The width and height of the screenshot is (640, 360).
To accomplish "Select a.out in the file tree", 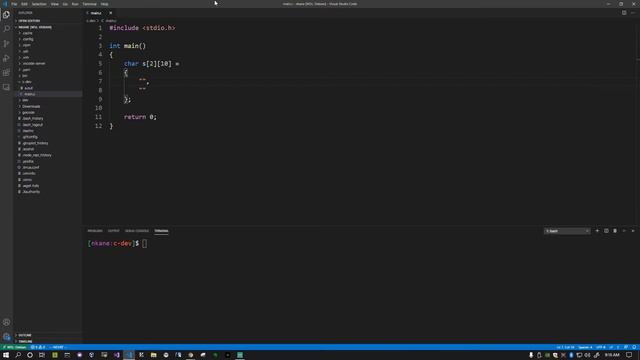I will 48,88.
